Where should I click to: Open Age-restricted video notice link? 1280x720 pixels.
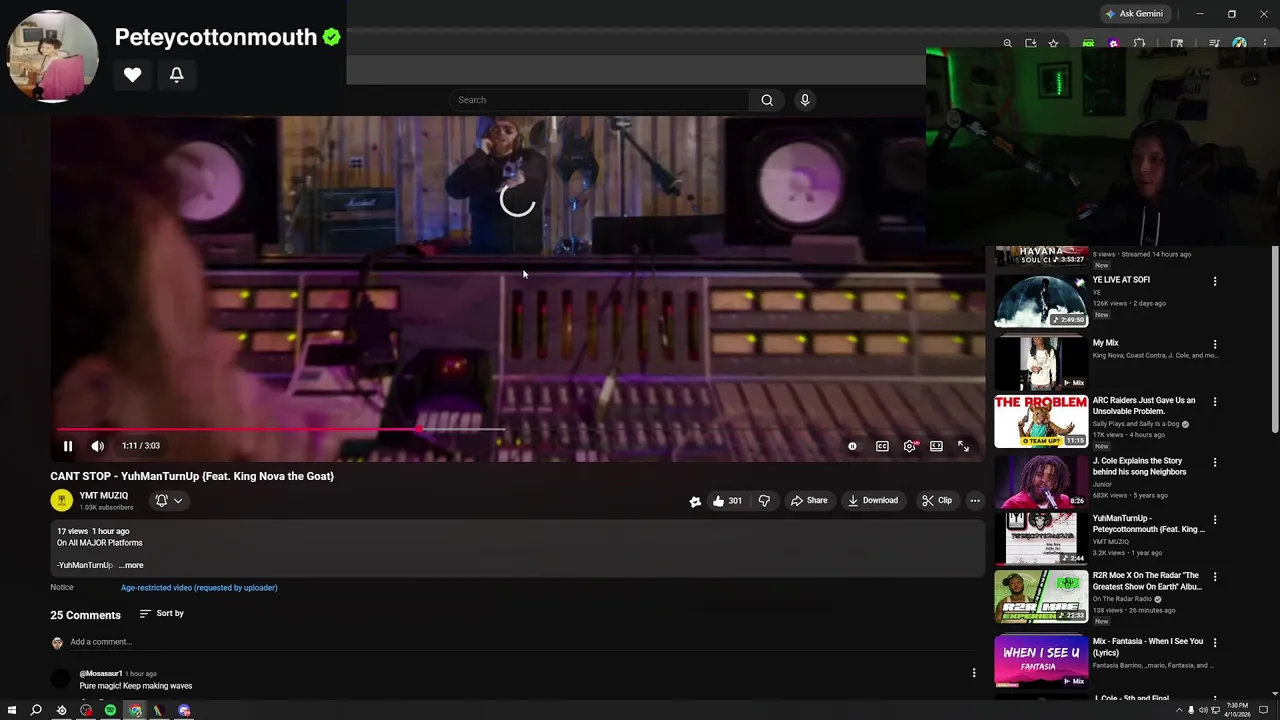pyautogui.click(x=199, y=588)
